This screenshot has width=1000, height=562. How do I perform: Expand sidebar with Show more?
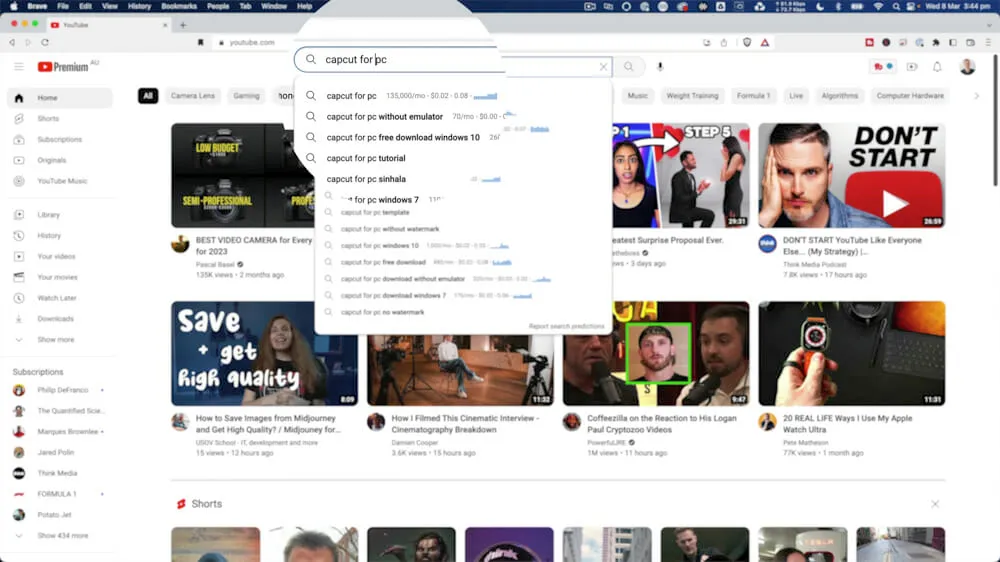[55, 339]
